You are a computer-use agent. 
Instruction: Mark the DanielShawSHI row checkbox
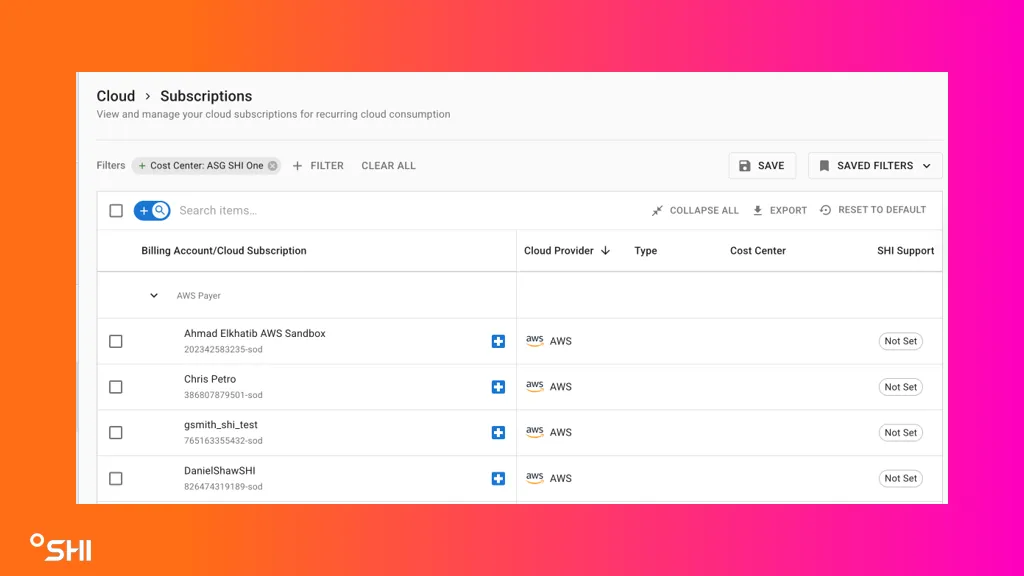click(x=116, y=479)
